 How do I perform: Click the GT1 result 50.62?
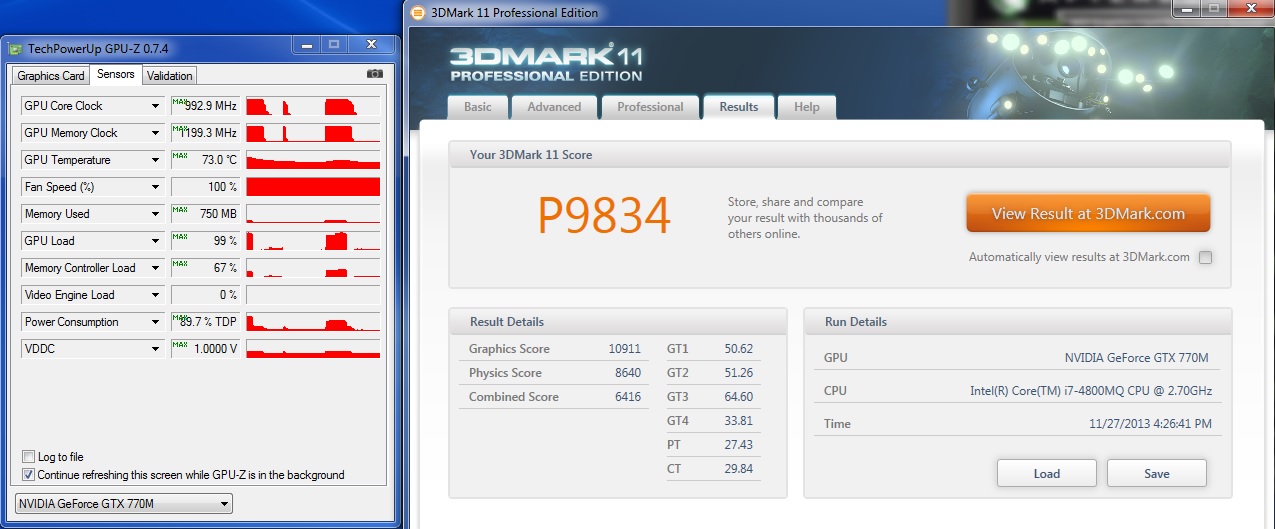(x=738, y=349)
